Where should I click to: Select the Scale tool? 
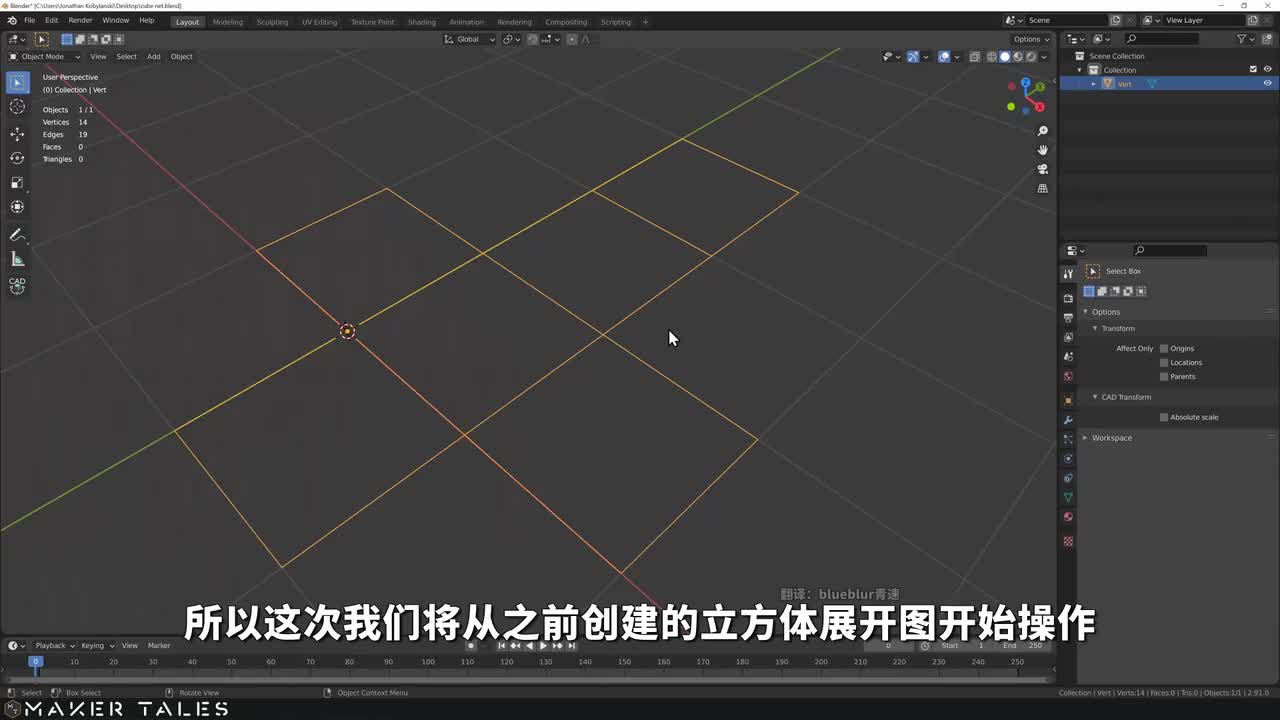coord(17,182)
